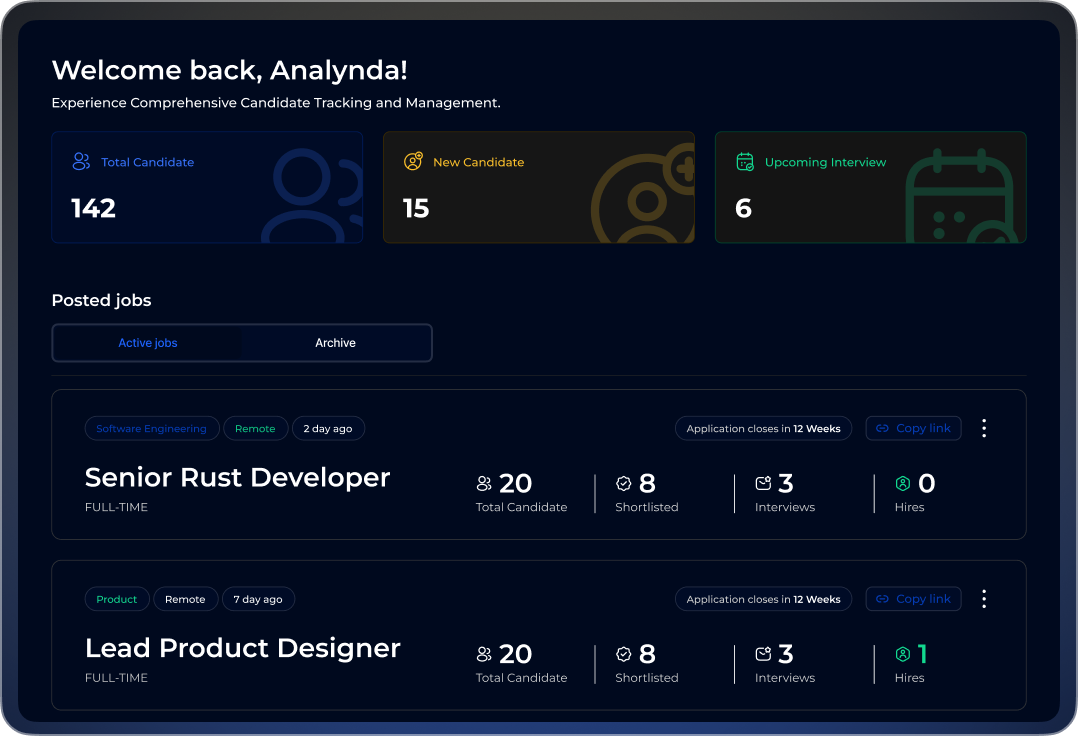Switch to the Active jobs tab
The height and width of the screenshot is (736, 1078).
coord(148,343)
